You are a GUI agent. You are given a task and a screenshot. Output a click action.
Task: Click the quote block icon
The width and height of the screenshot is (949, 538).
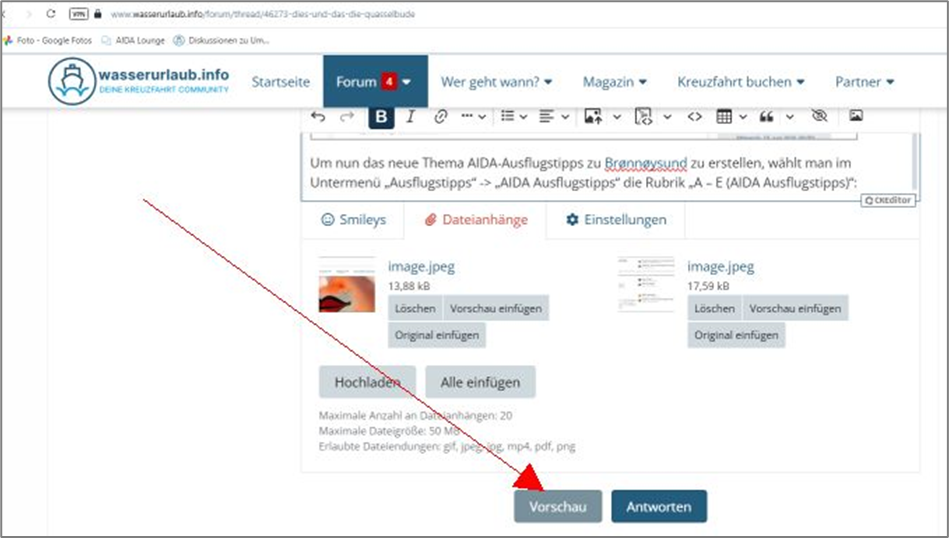point(768,116)
